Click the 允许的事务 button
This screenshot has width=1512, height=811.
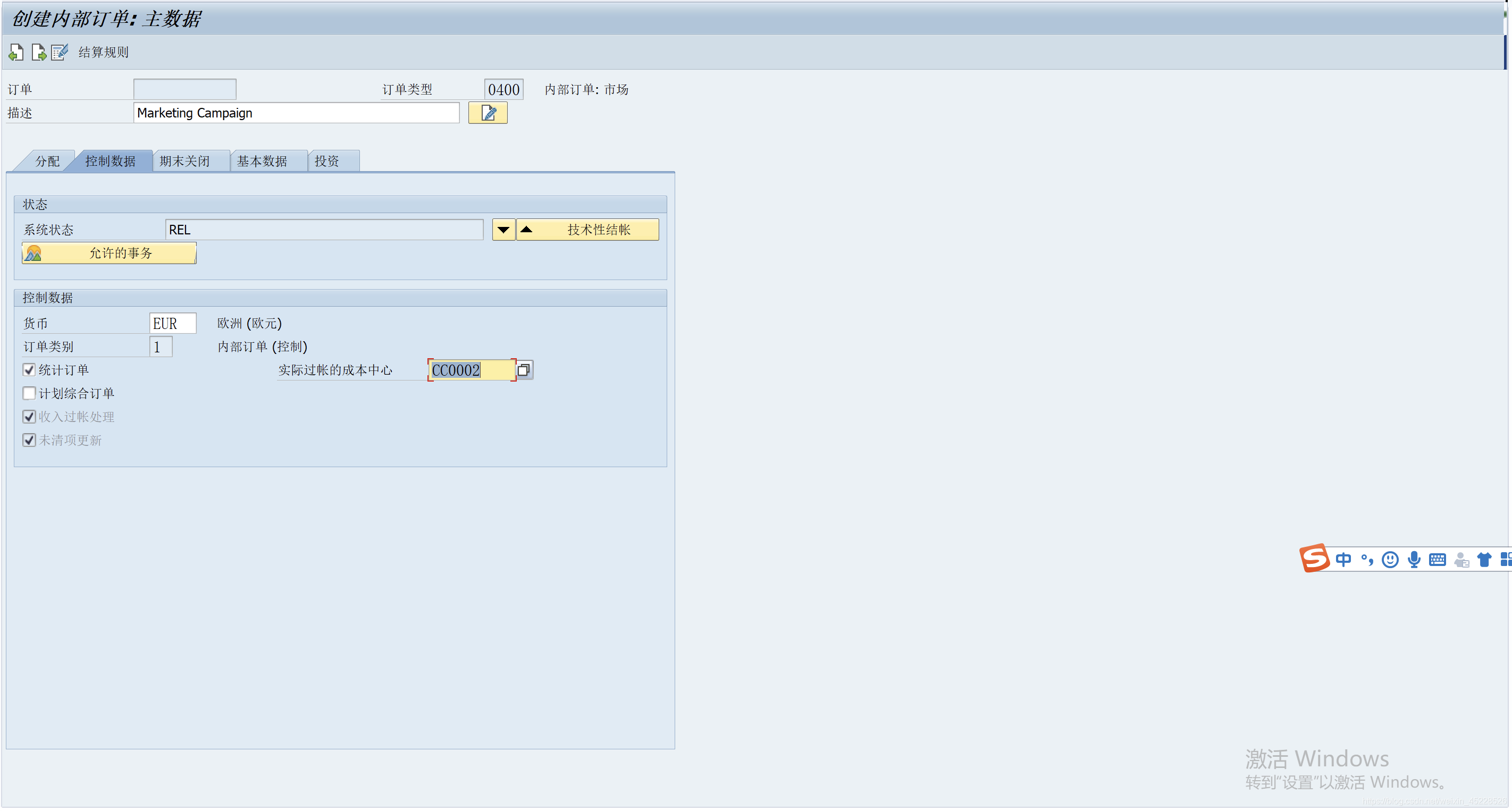pos(109,254)
